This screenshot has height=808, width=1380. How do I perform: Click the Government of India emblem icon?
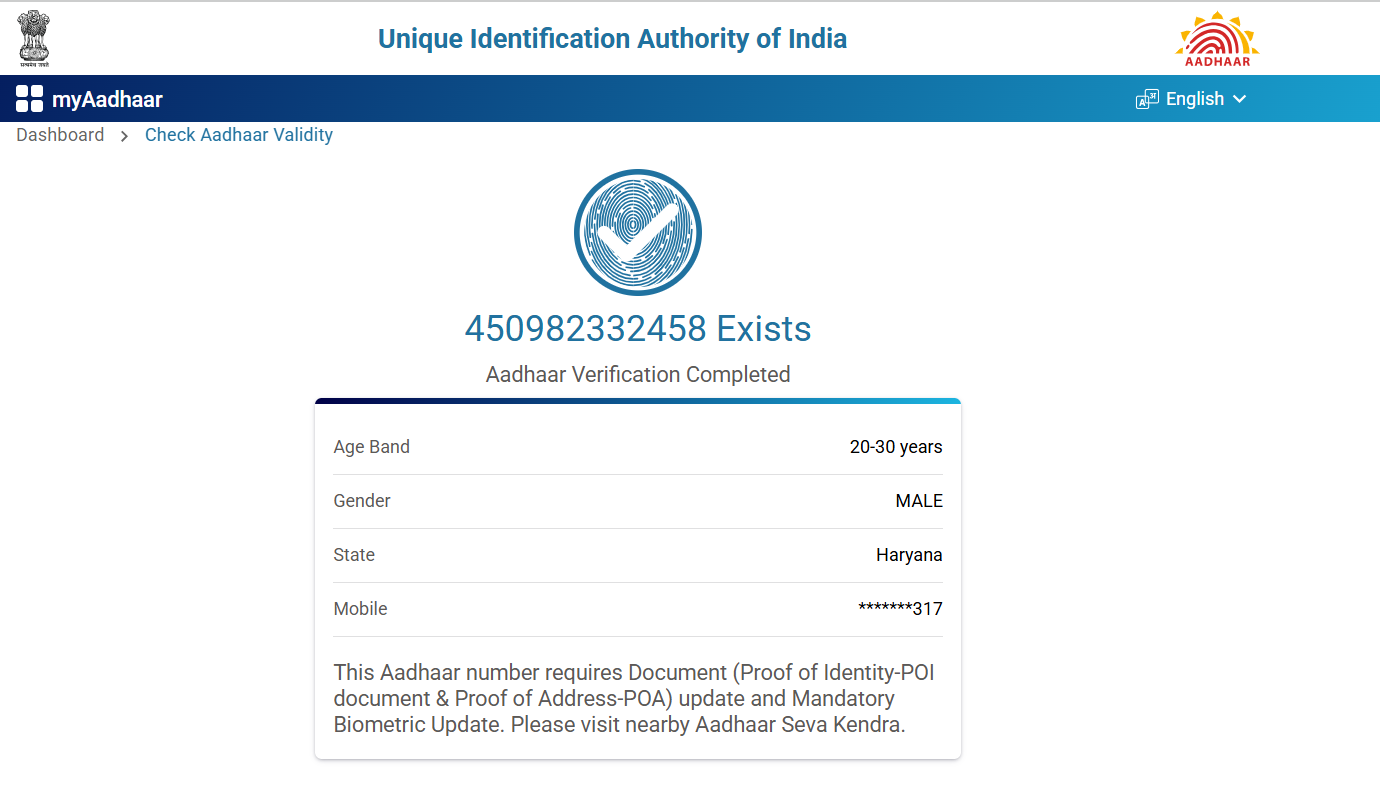coord(34,38)
